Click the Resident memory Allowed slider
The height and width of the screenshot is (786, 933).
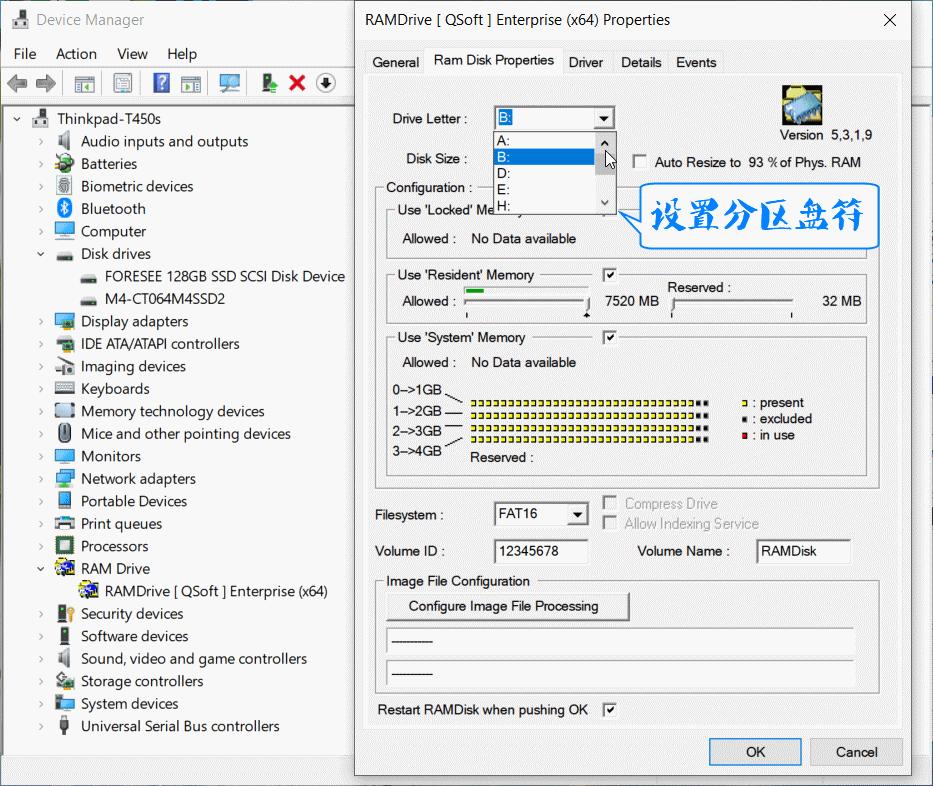(x=526, y=301)
